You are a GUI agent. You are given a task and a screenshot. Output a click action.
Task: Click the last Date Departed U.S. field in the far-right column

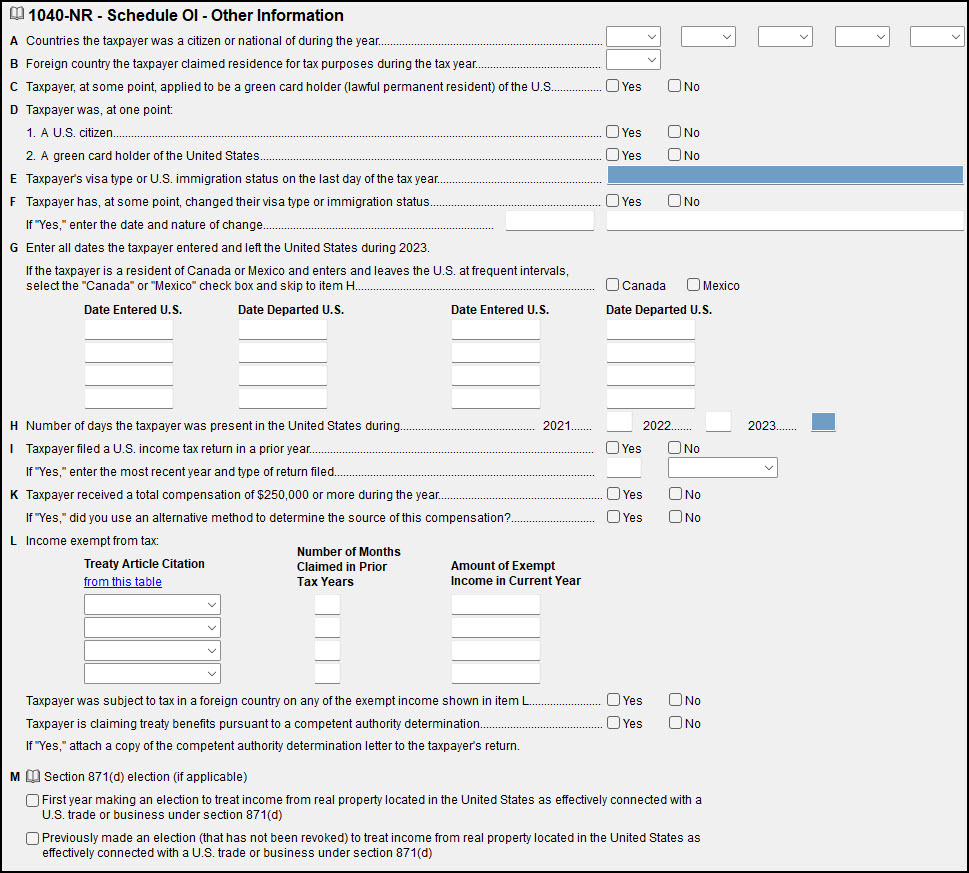tap(651, 399)
